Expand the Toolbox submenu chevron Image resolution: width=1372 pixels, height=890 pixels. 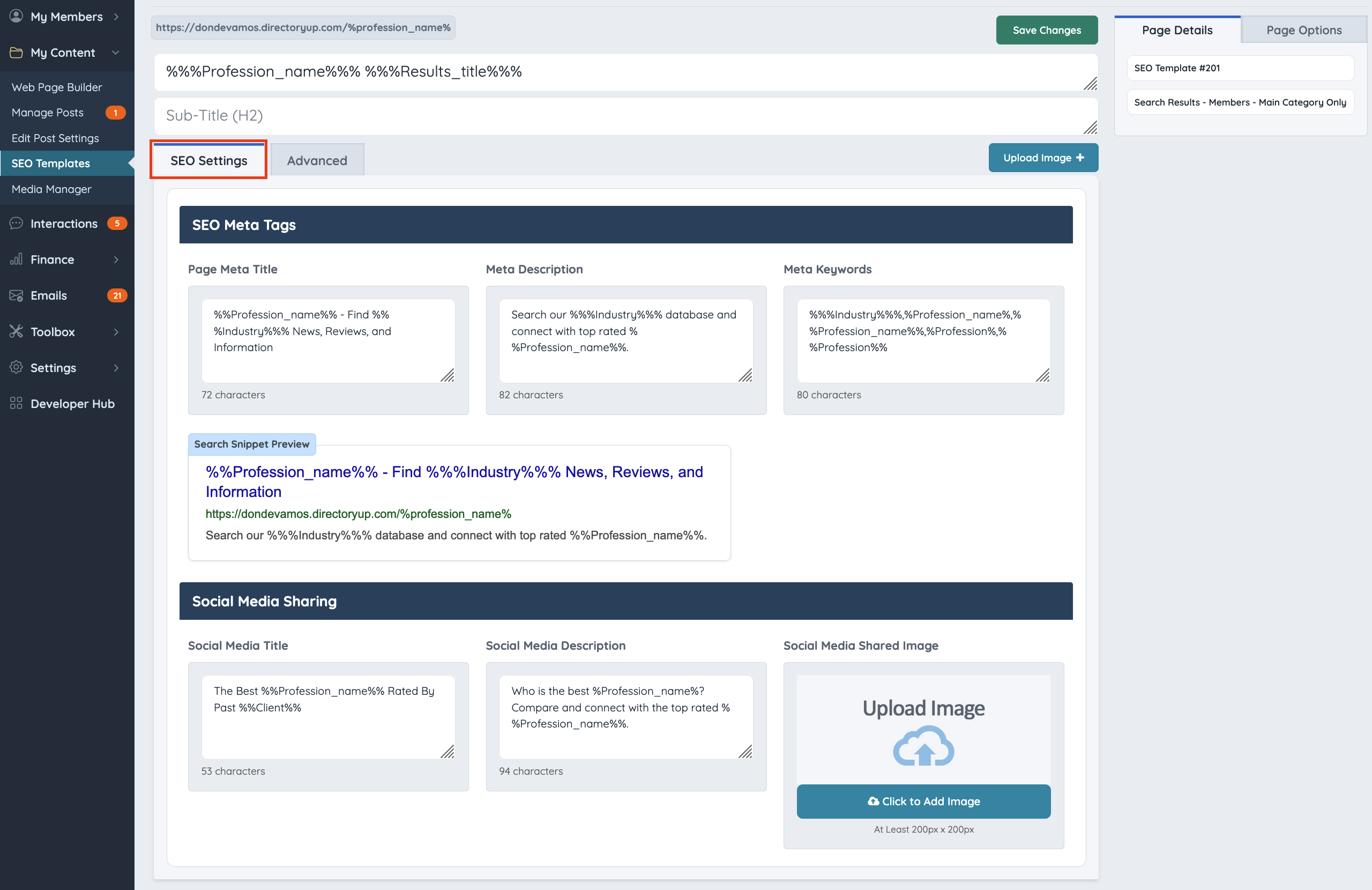coord(116,332)
